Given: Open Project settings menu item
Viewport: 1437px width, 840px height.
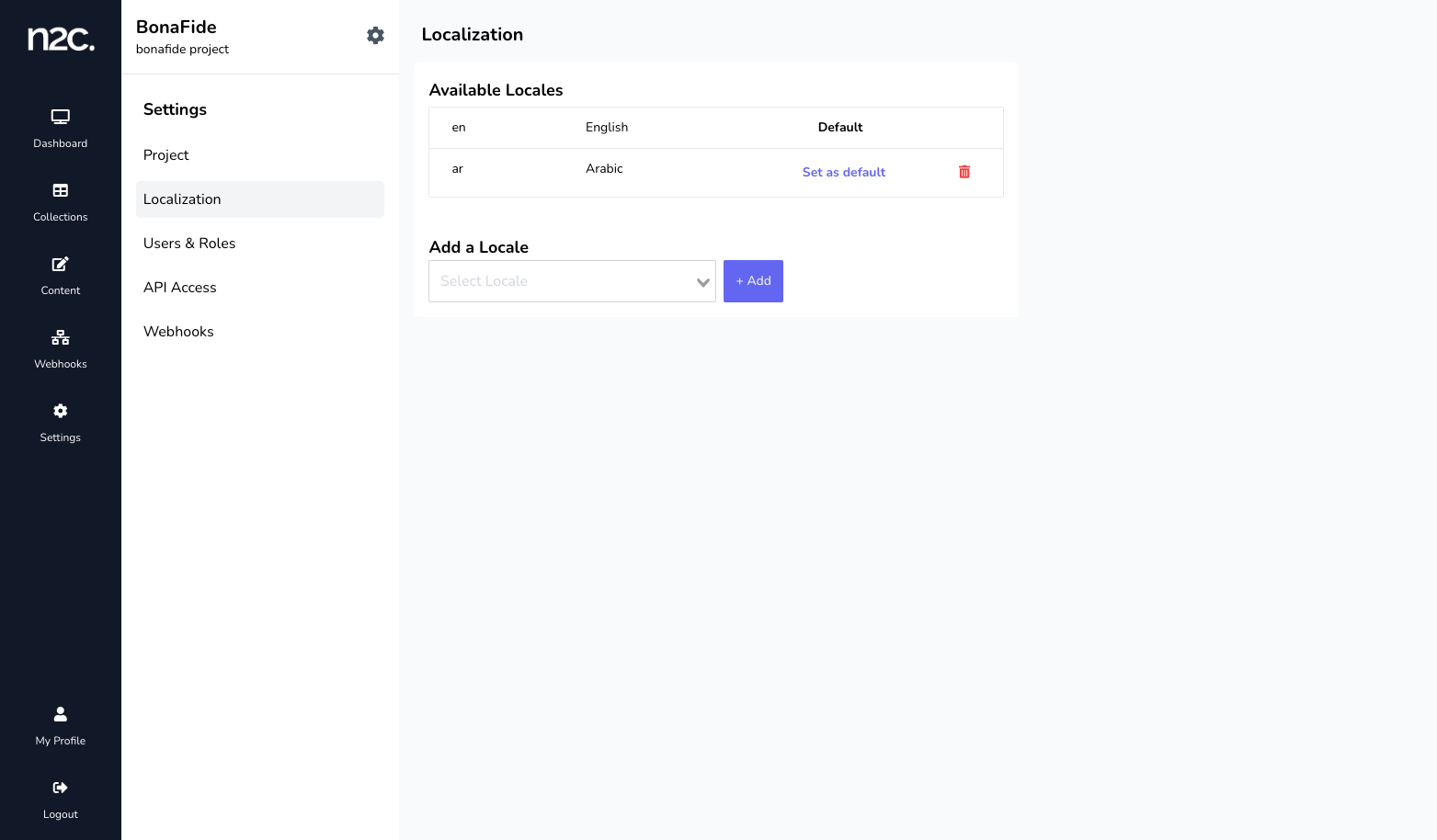Looking at the screenshot, I should tap(166, 155).
